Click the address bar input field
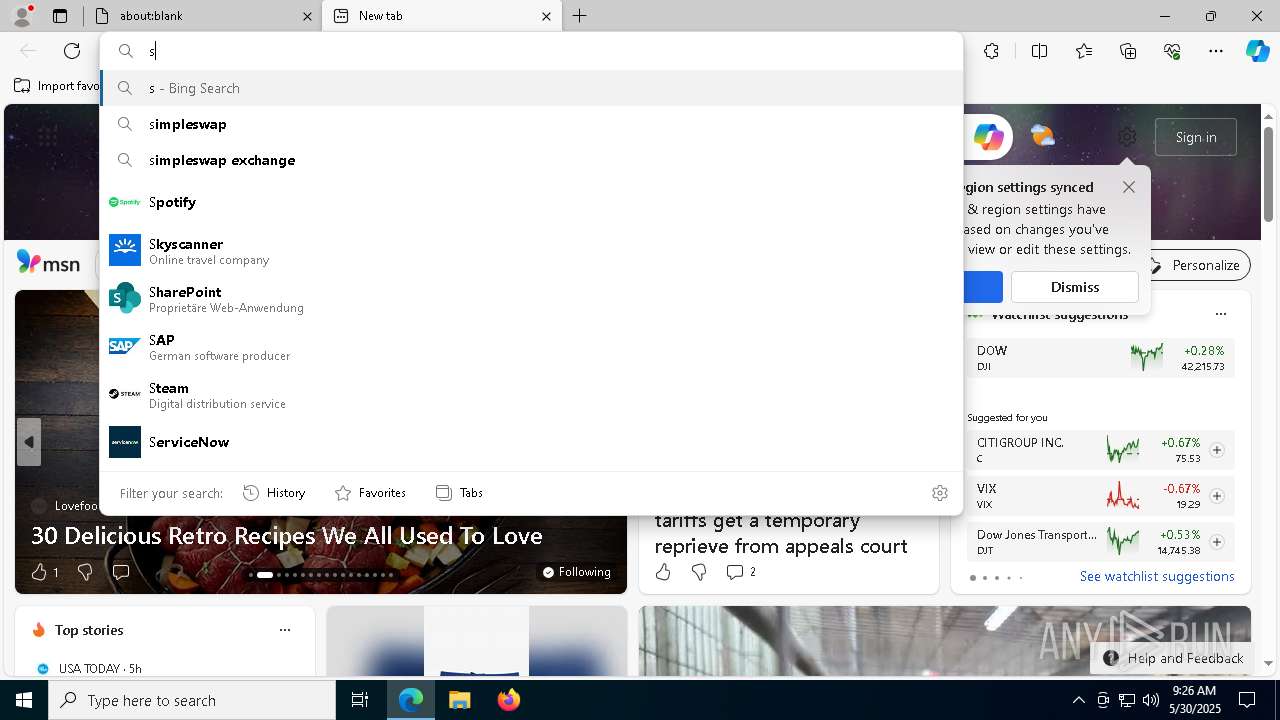The width and height of the screenshot is (1280, 720). pos(531,51)
